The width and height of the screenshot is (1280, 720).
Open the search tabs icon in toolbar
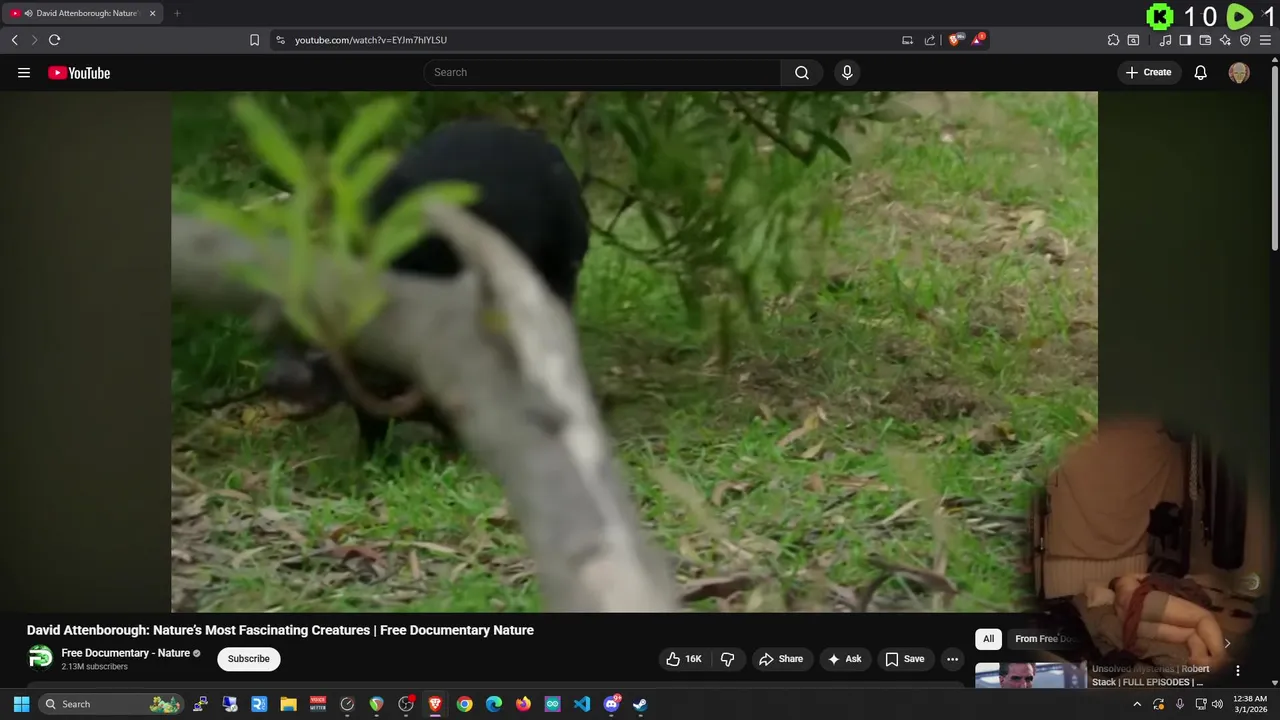[1133, 40]
